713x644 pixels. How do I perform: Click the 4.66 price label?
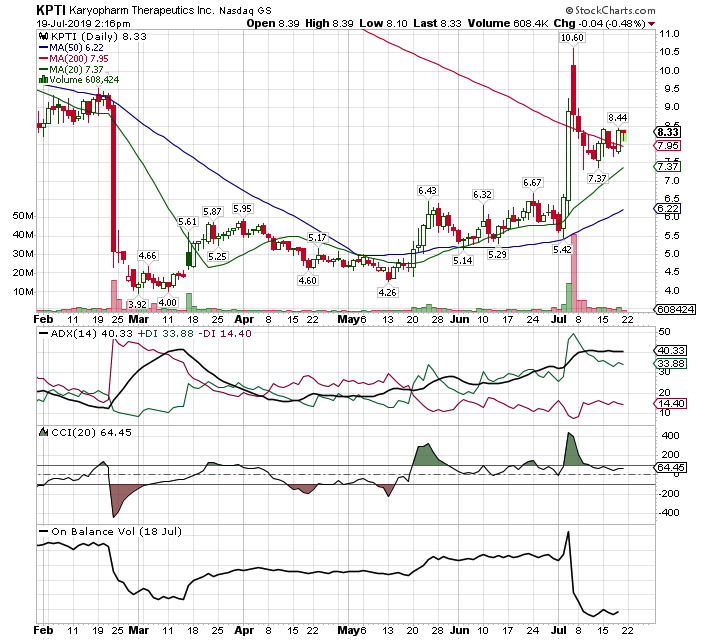coord(147,256)
